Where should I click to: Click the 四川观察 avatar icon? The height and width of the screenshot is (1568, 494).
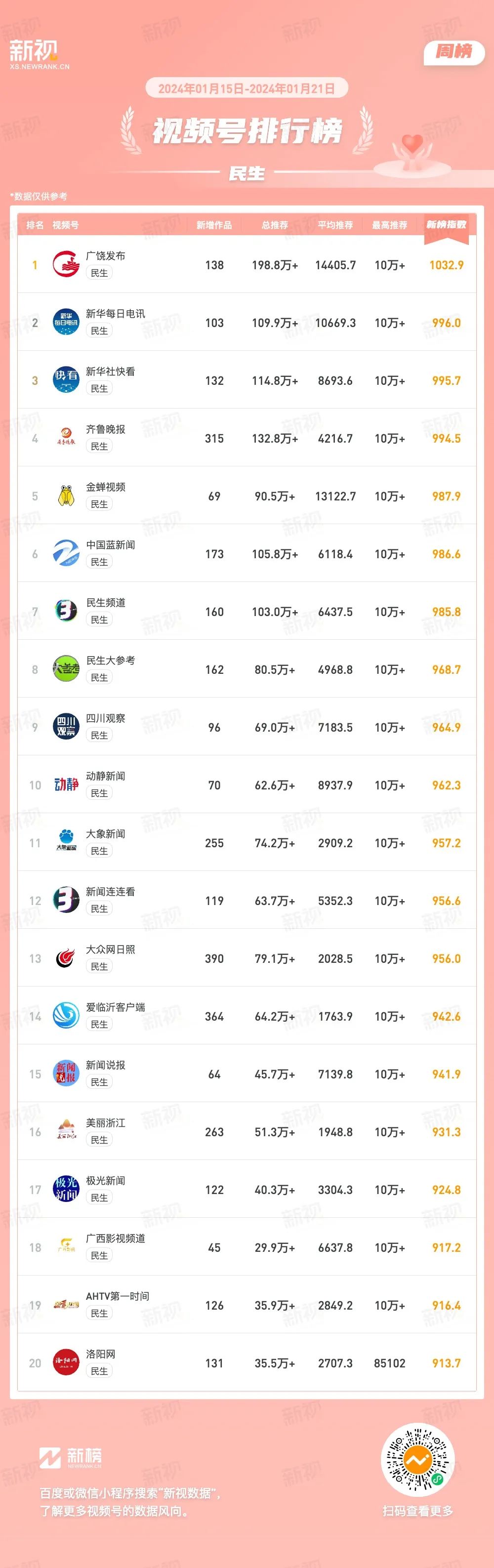(x=66, y=727)
